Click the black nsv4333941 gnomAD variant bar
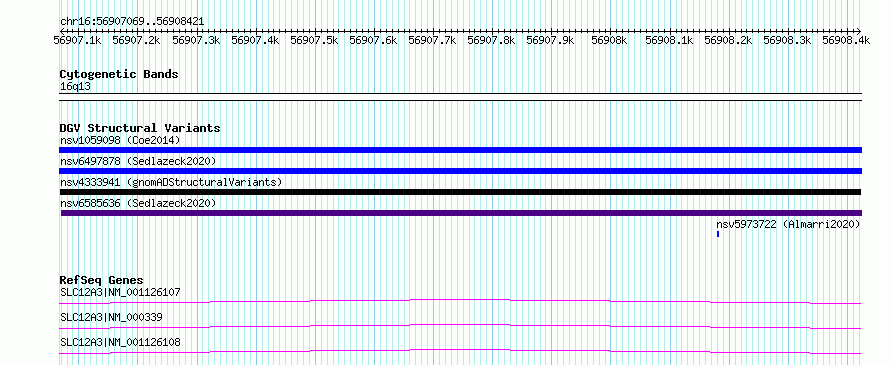 [460, 192]
